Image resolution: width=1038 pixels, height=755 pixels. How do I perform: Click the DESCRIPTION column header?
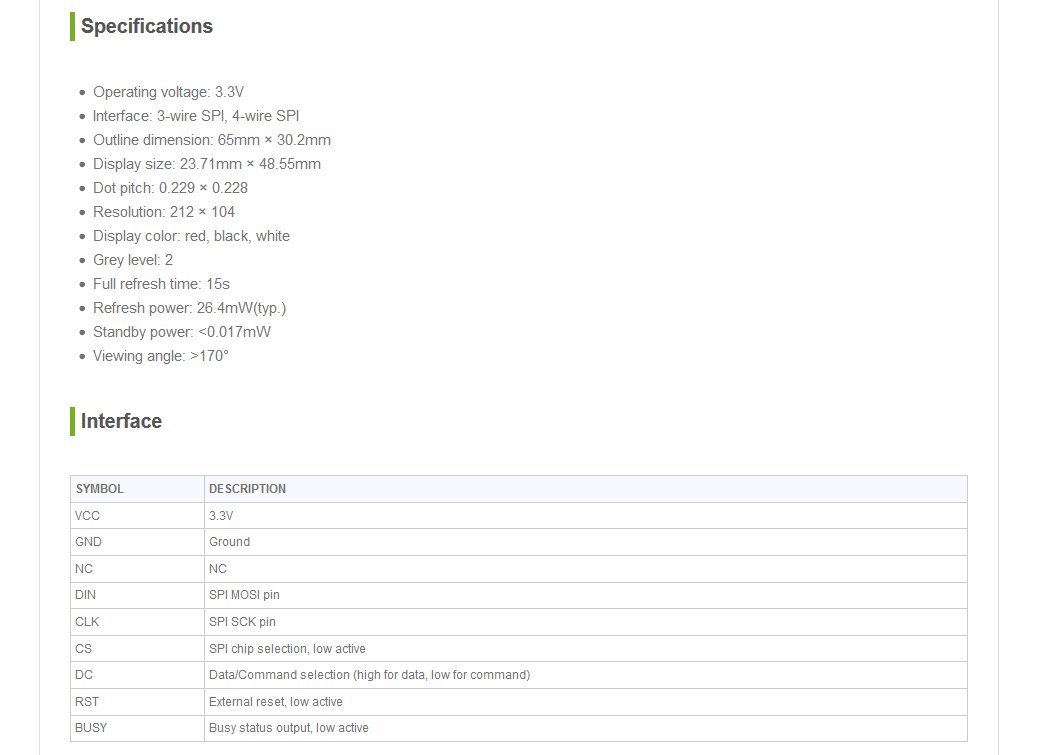point(247,489)
